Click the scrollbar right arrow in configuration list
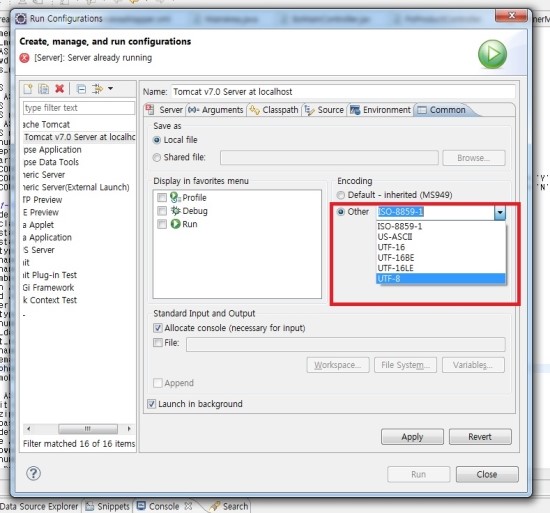 click(x=129, y=428)
